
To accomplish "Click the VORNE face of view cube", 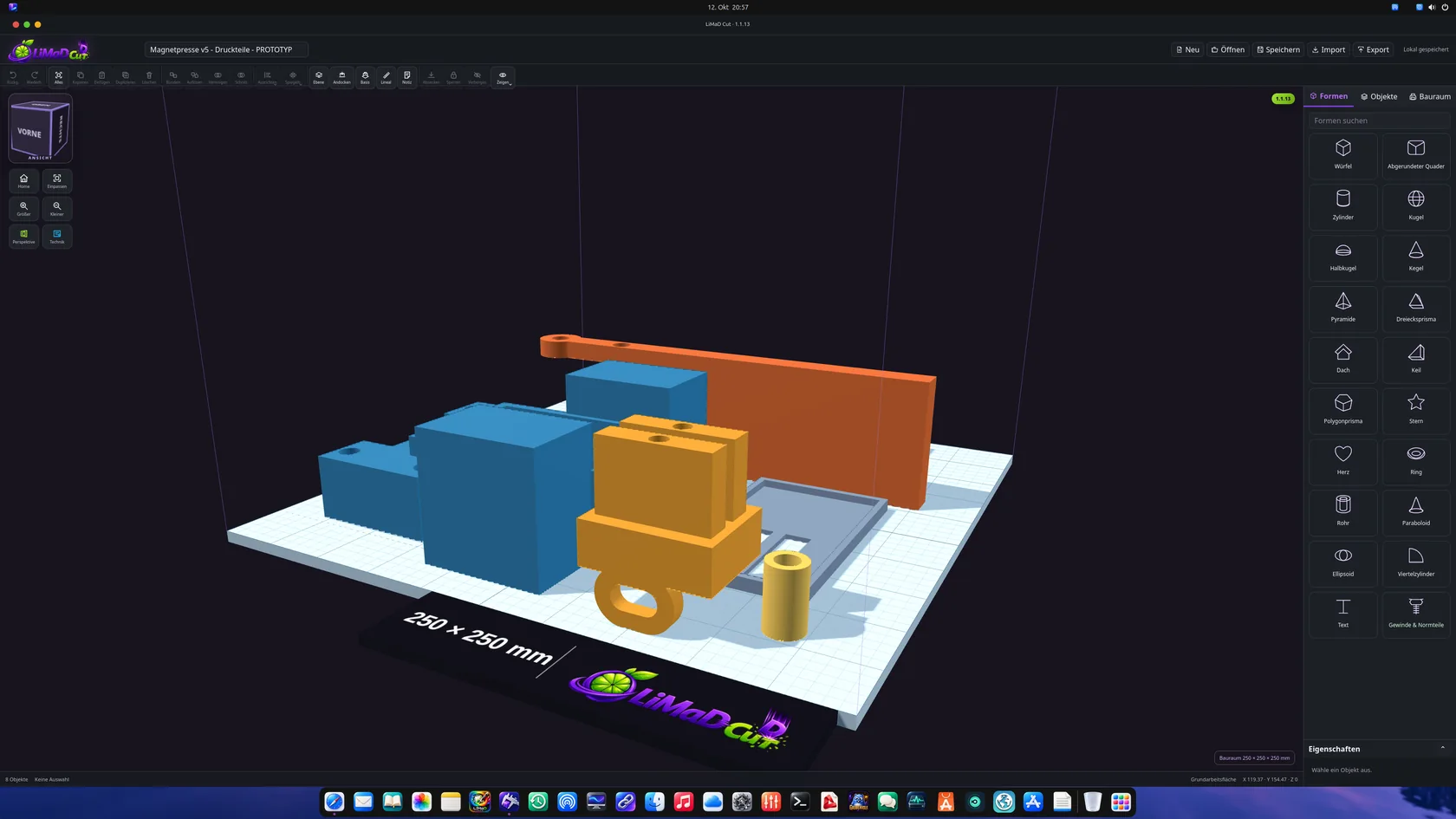I will pyautogui.click(x=29, y=133).
